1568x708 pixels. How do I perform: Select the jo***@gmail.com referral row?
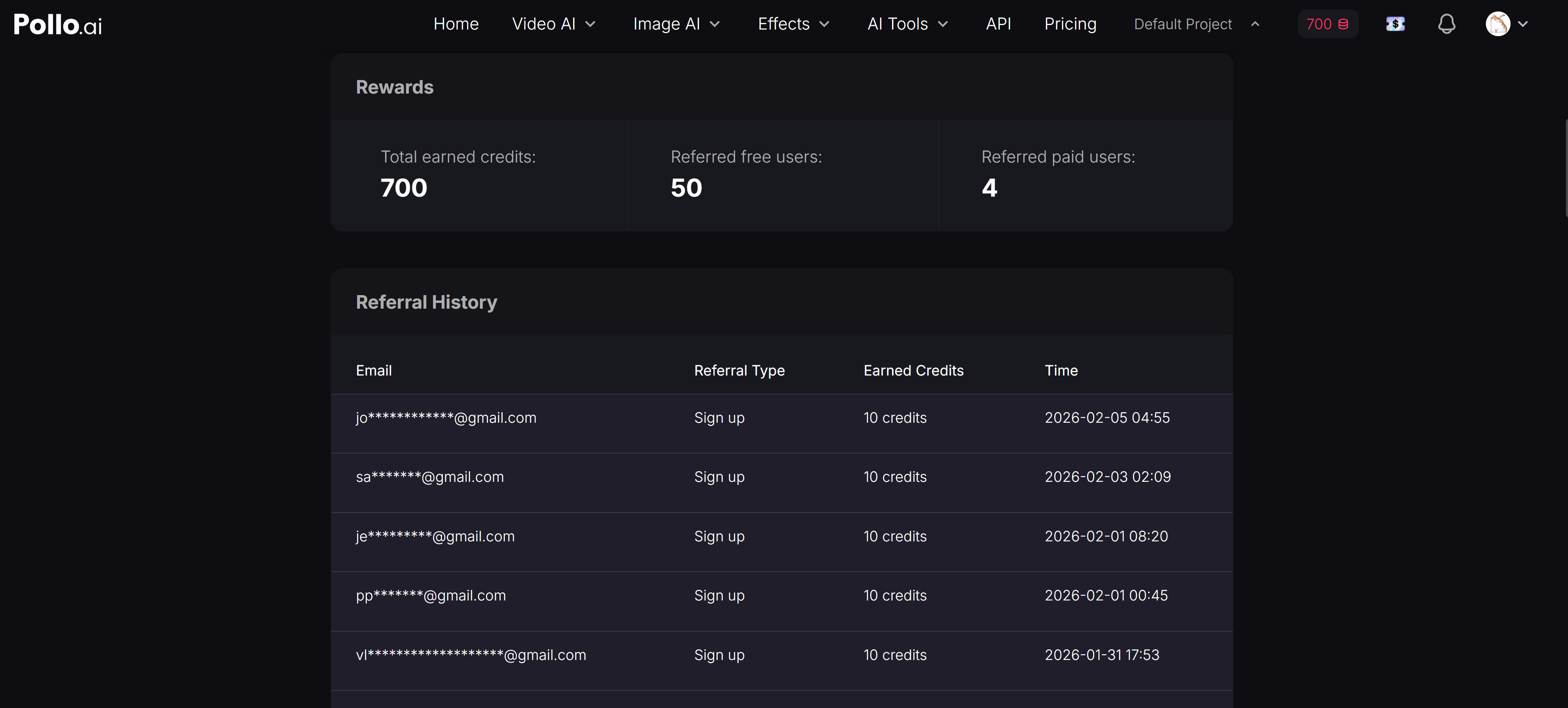click(x=446, y=417)
